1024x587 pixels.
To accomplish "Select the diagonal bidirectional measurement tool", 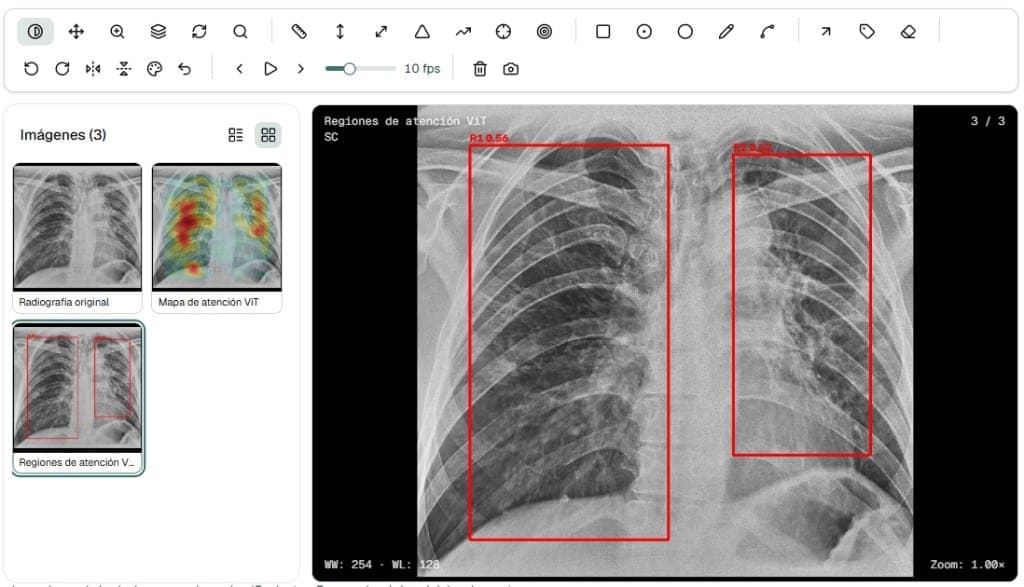I will pos(381,31).
